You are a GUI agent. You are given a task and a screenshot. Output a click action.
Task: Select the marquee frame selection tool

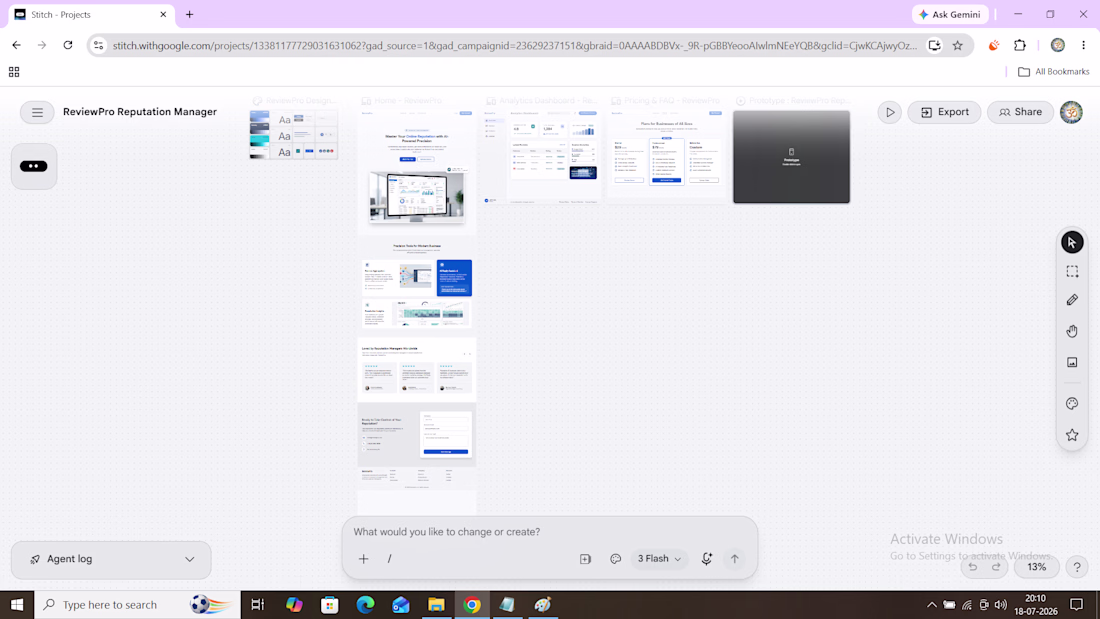point(1072,272)
